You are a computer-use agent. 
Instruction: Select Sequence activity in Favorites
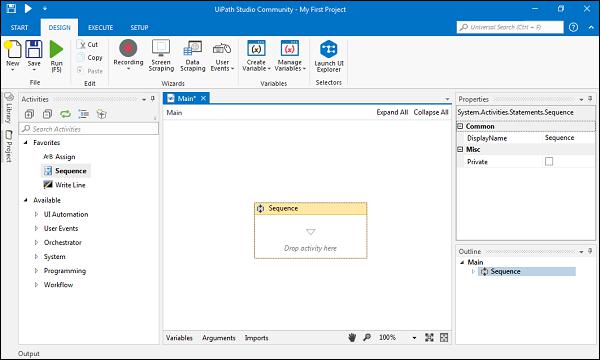coord(66,171)
